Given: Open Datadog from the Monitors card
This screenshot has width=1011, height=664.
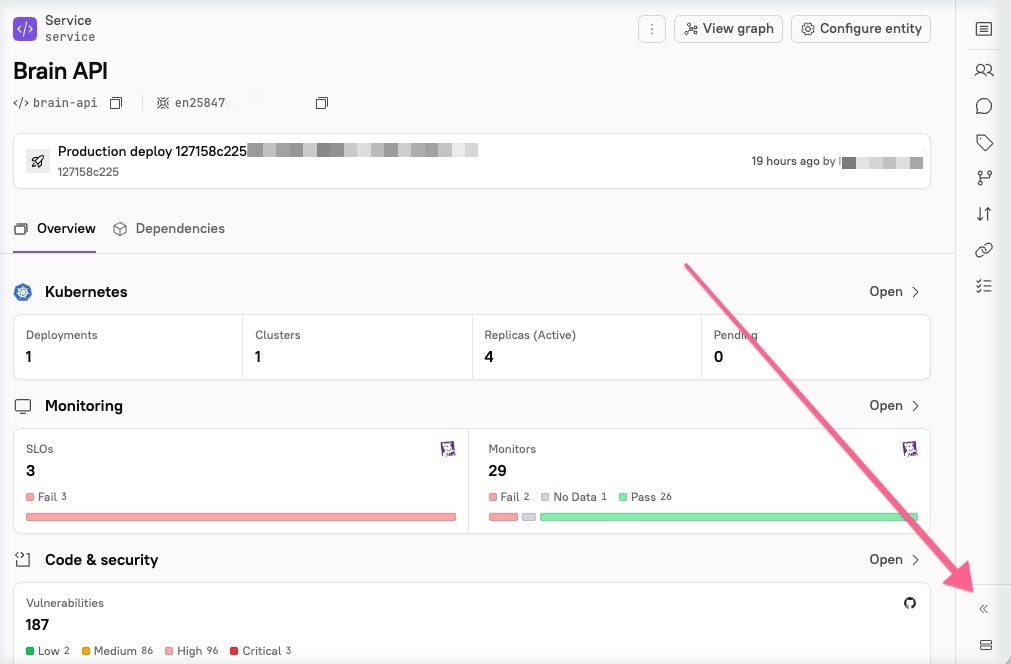Looking at the screenshot, I should (x=910, y=448).
